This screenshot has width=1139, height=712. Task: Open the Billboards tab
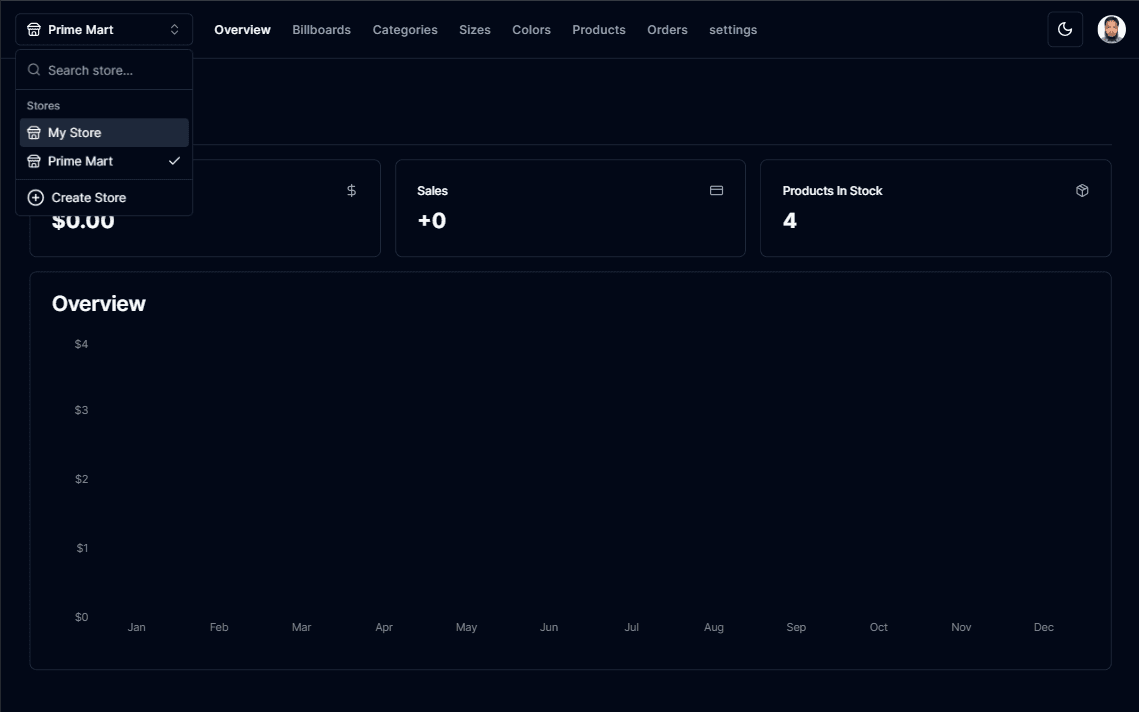pos(321,30)
